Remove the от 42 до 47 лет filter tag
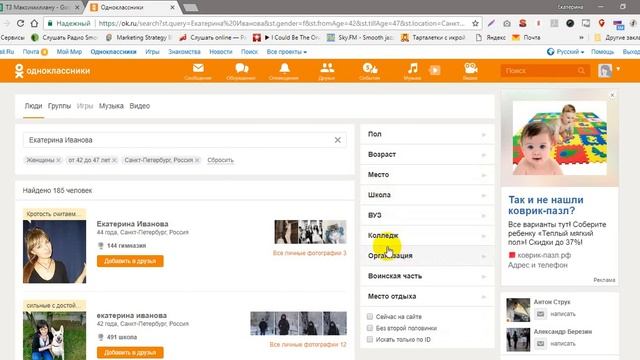Image resolution: width=640 pixels, height=360 pixels. pos(114,160)
